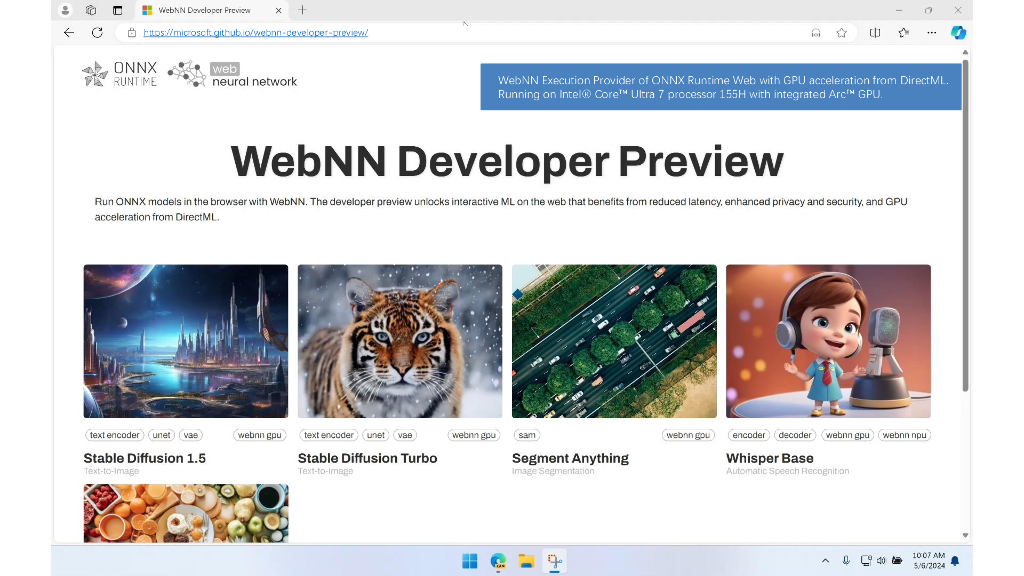Screen dimensions: 1024x576
Task: Open the clock showing 10:07 AM
Action: [x=929, y=561]
